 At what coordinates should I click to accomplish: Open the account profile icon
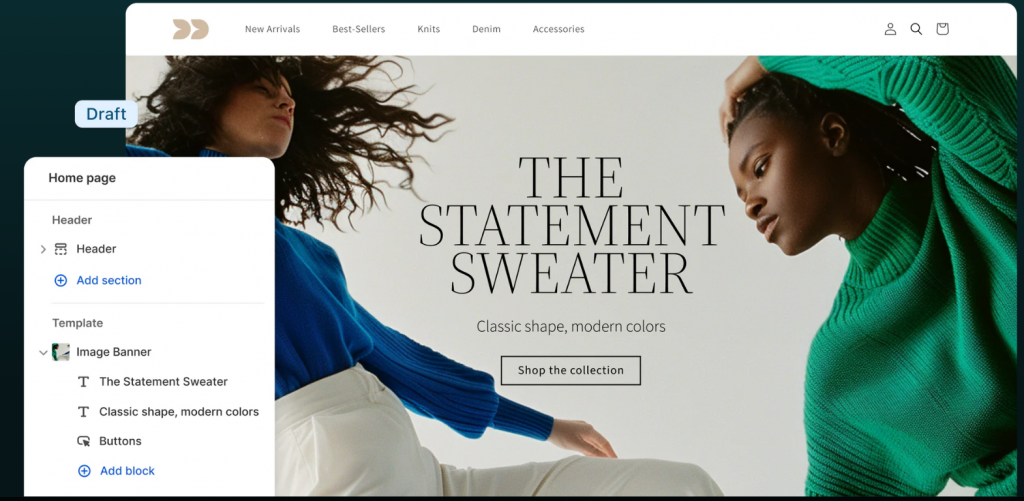coord(890,29)
